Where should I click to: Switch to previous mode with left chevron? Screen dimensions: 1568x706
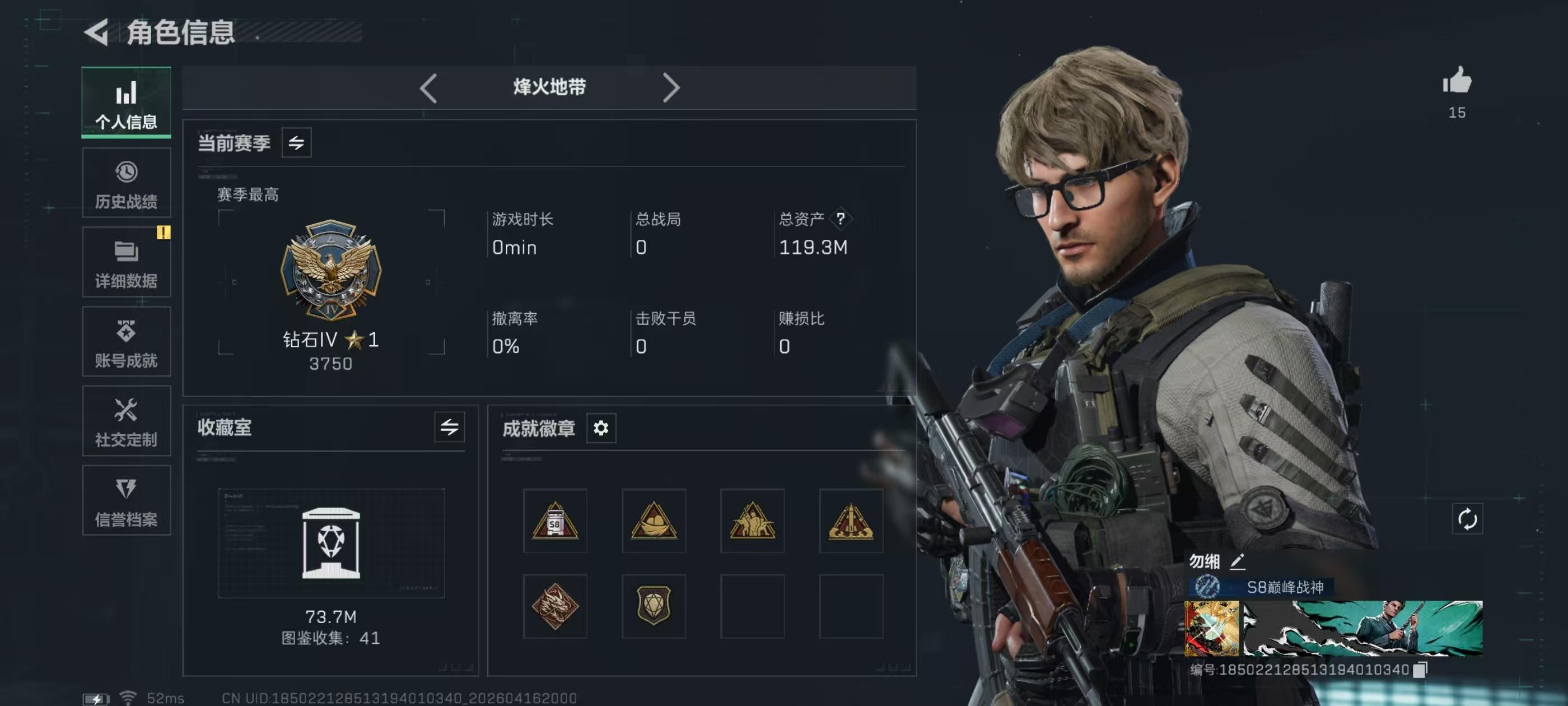point(428,89)
